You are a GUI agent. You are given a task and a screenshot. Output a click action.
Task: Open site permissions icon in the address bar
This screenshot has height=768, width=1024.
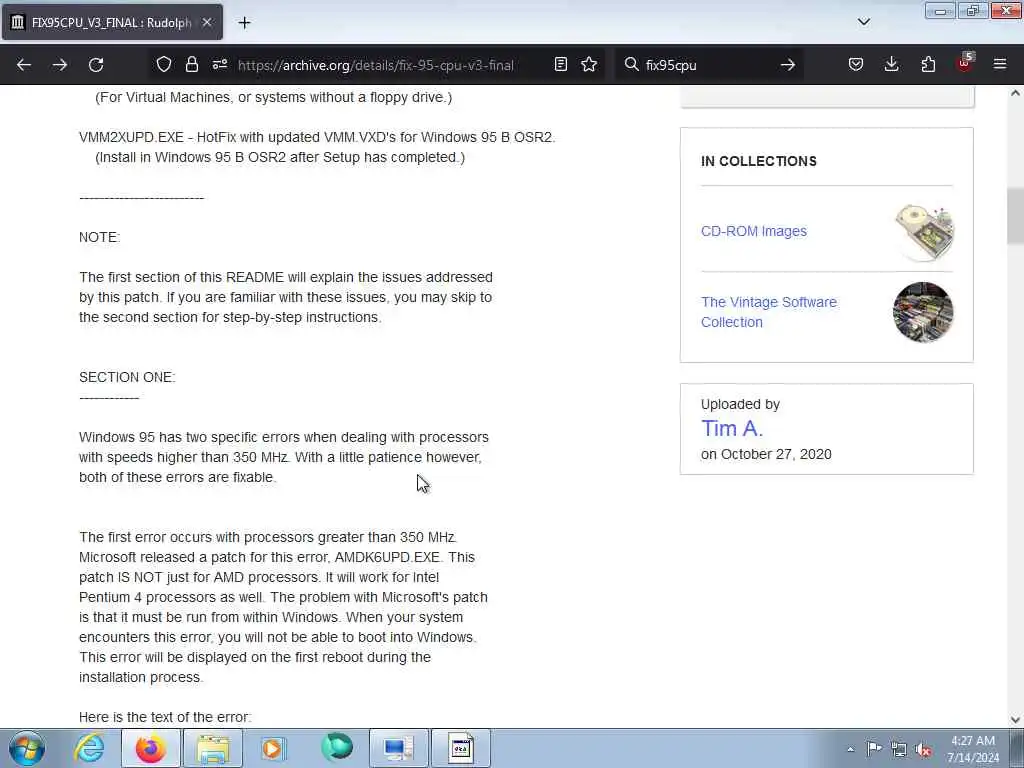[x=219, y=64]
